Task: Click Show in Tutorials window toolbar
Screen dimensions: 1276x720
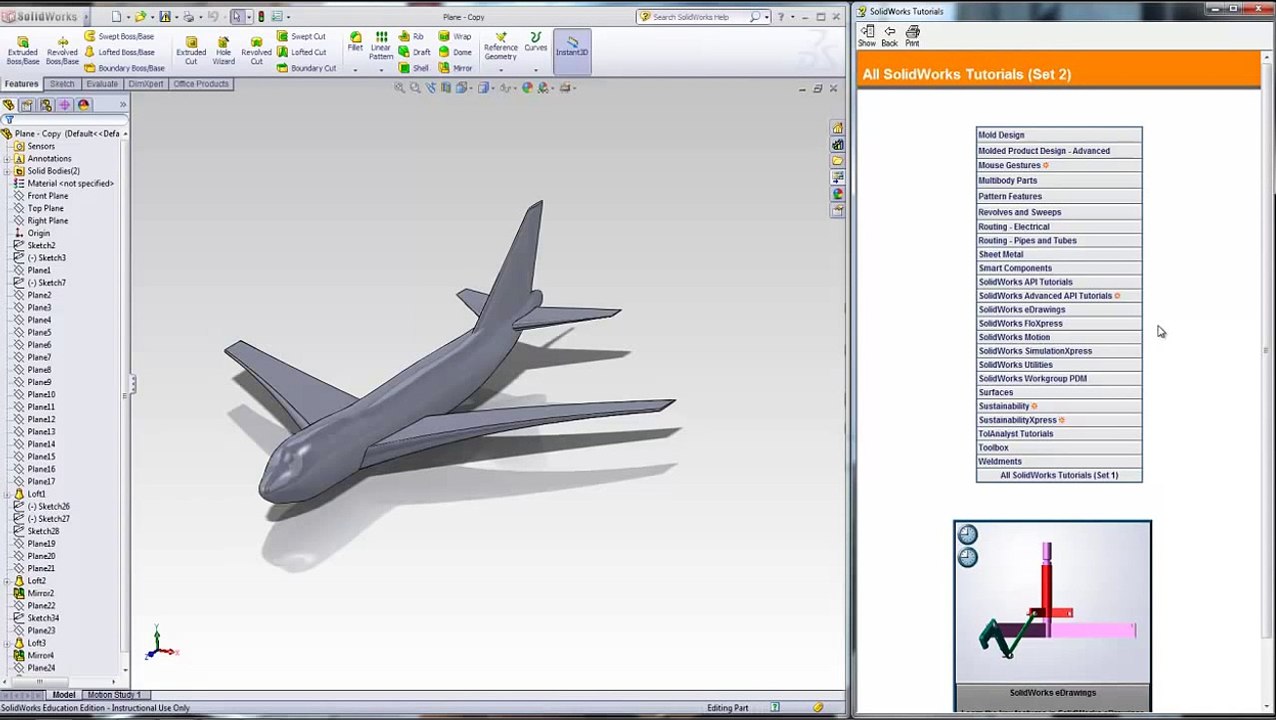Action: 867,36
